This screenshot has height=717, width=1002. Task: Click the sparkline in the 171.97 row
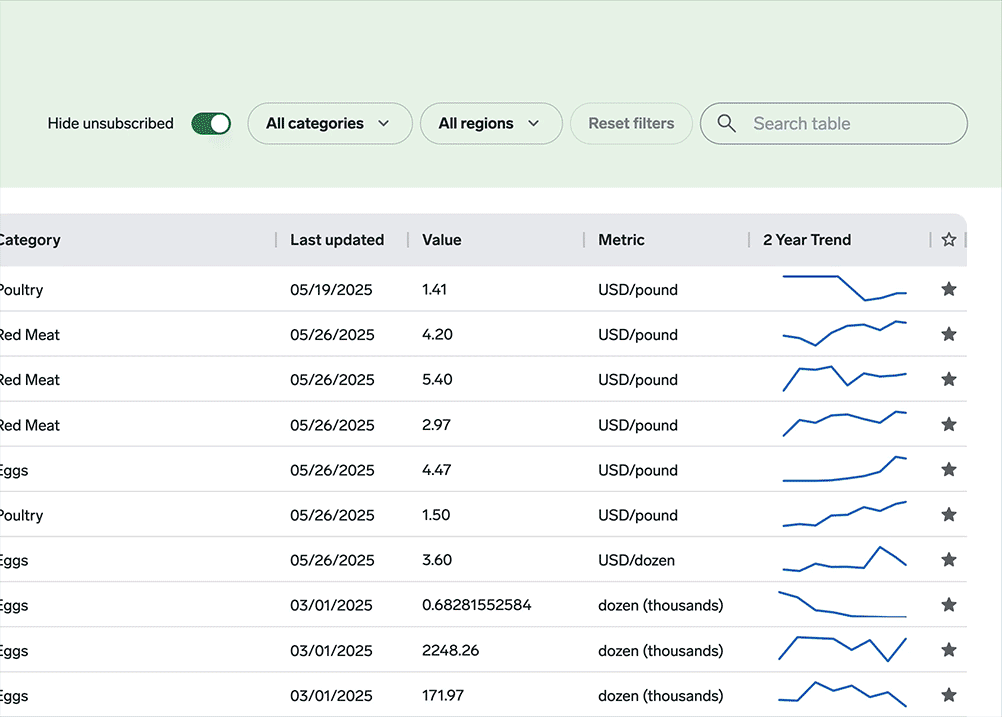(x=842, y=694)
